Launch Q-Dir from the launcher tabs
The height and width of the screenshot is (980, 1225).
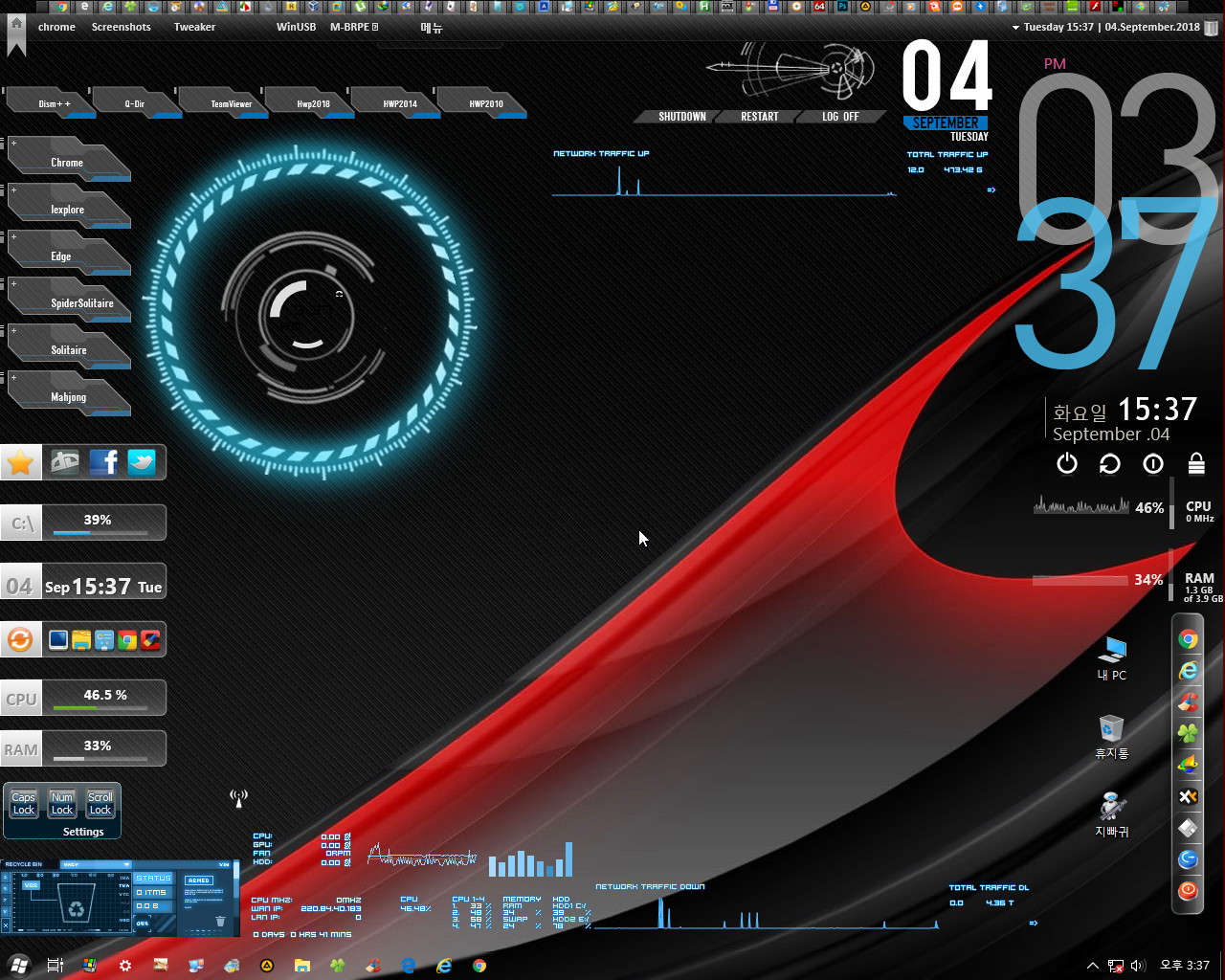pos(135,102)
